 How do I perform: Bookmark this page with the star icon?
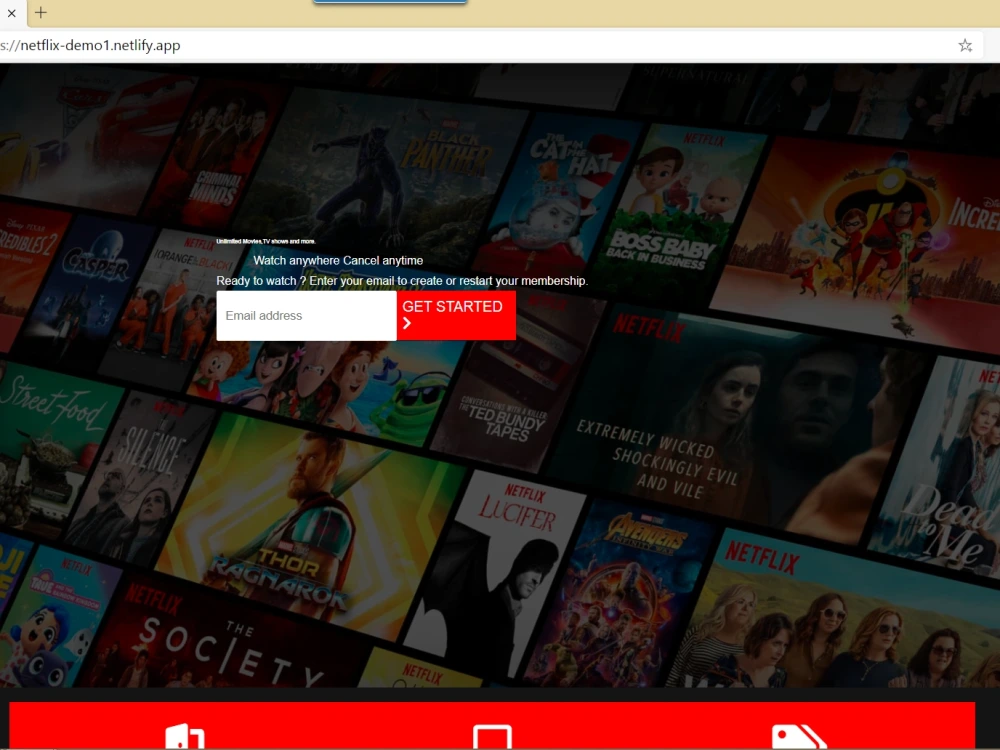click(965, 45)
